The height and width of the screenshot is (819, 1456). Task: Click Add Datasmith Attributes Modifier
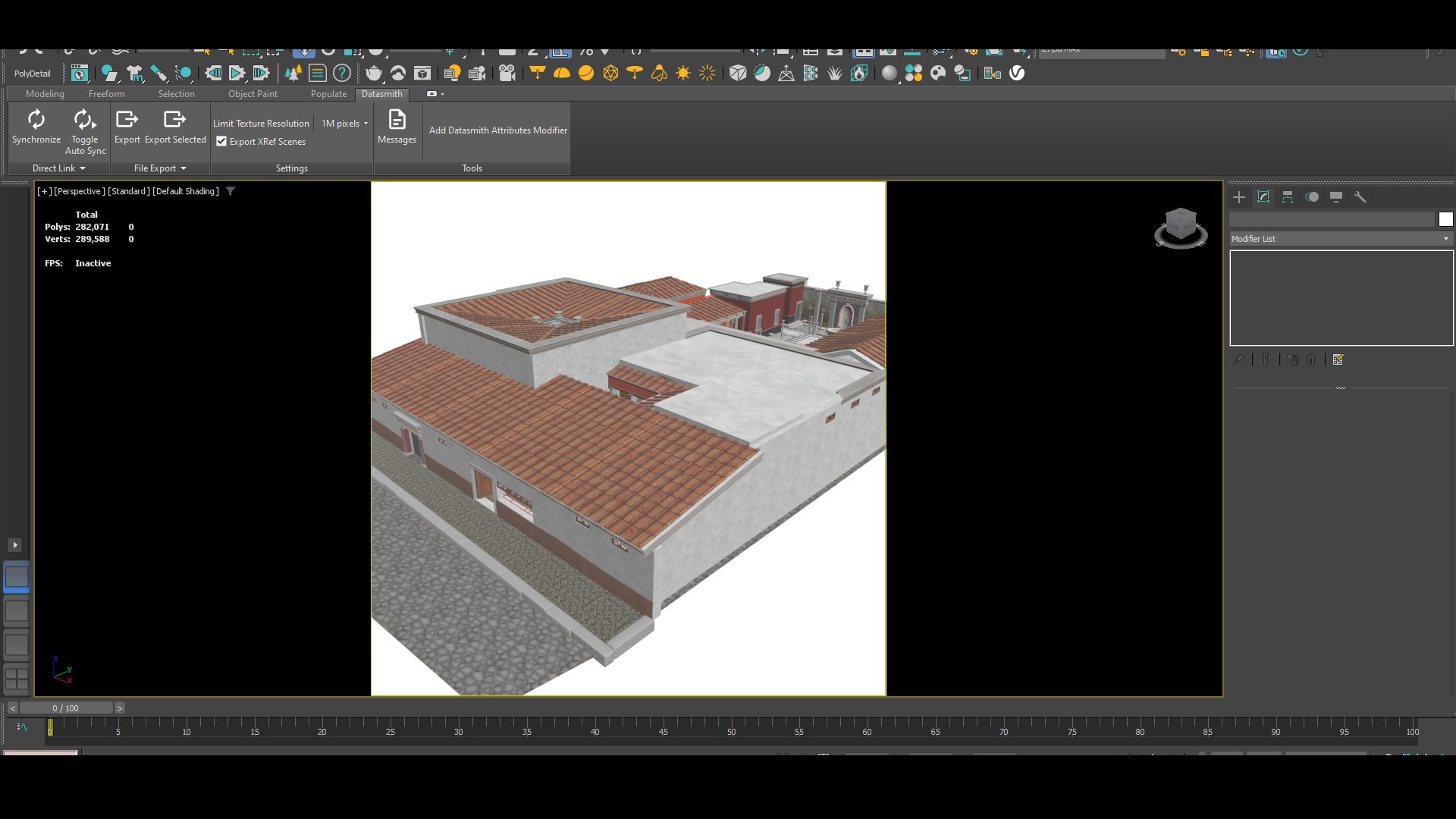coord(497,130)
